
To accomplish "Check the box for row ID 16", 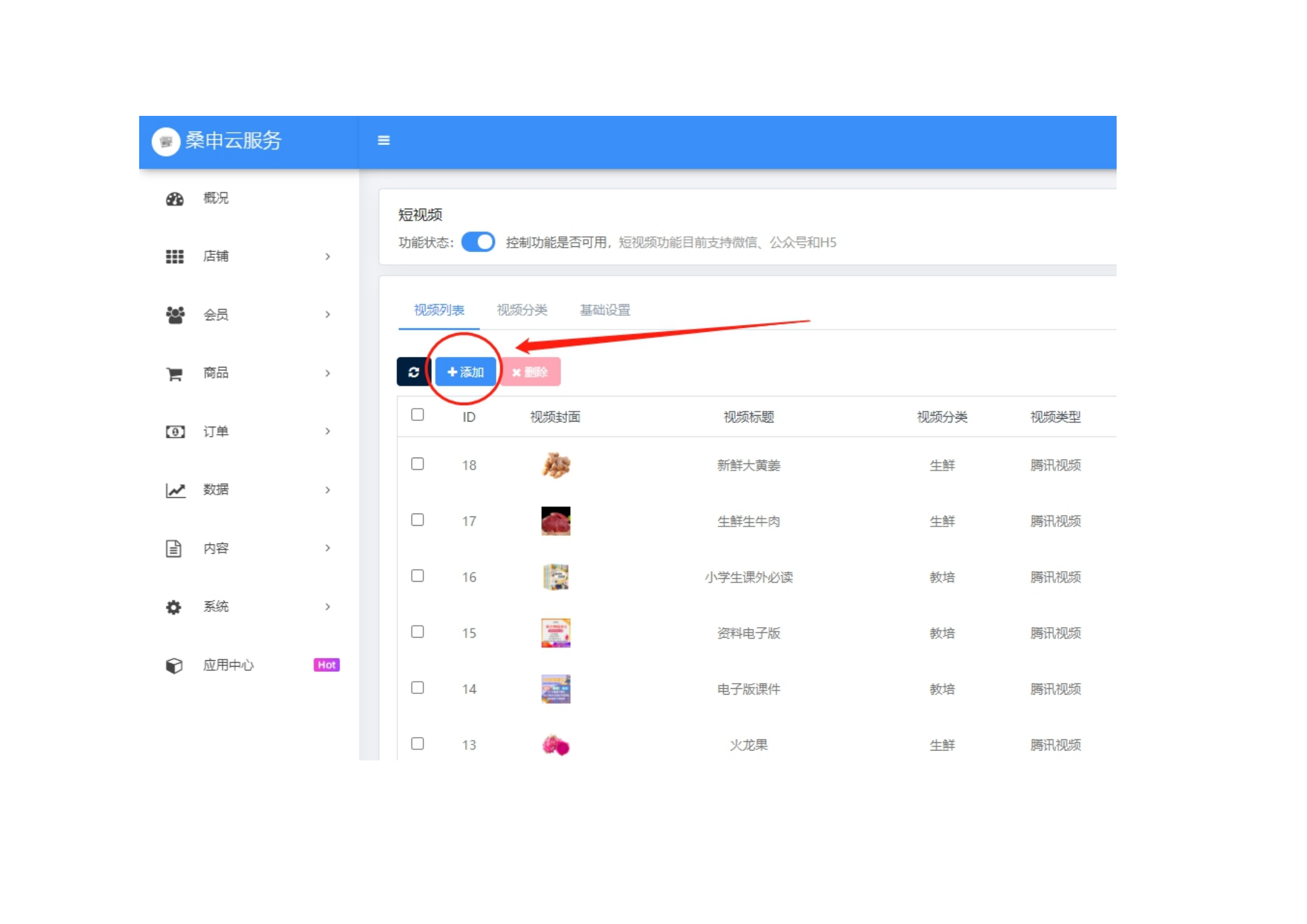I will [417, 576].
